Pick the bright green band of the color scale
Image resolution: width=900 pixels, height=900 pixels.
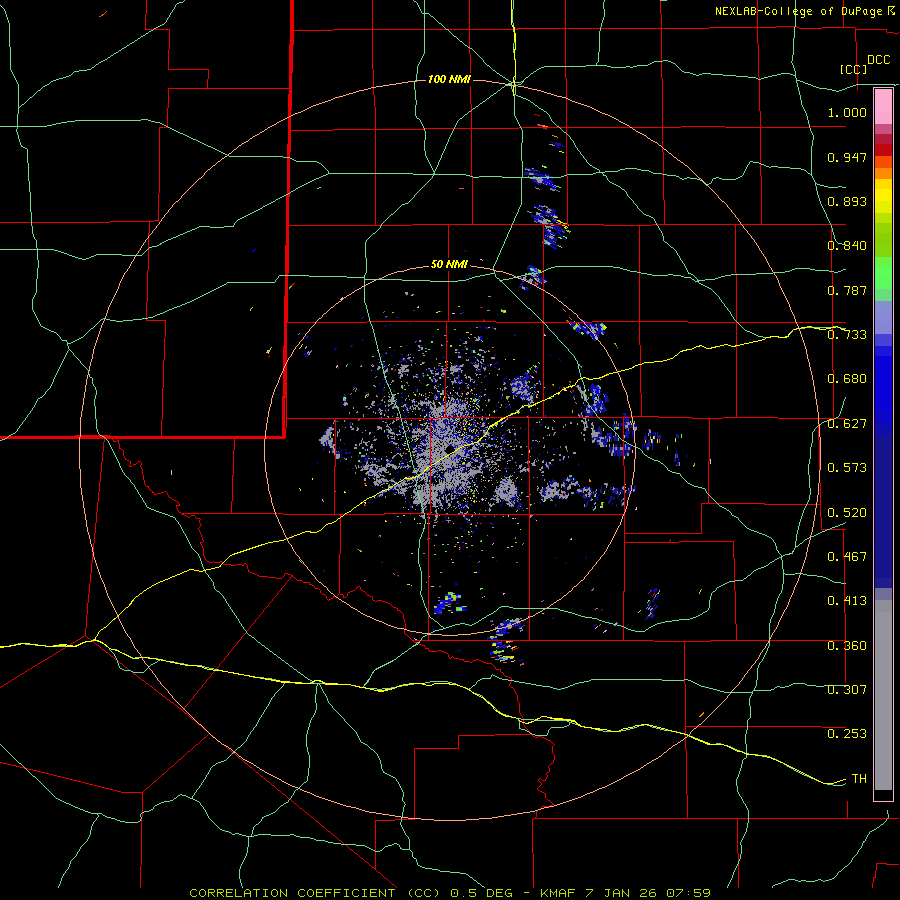(x=883, y=273)
